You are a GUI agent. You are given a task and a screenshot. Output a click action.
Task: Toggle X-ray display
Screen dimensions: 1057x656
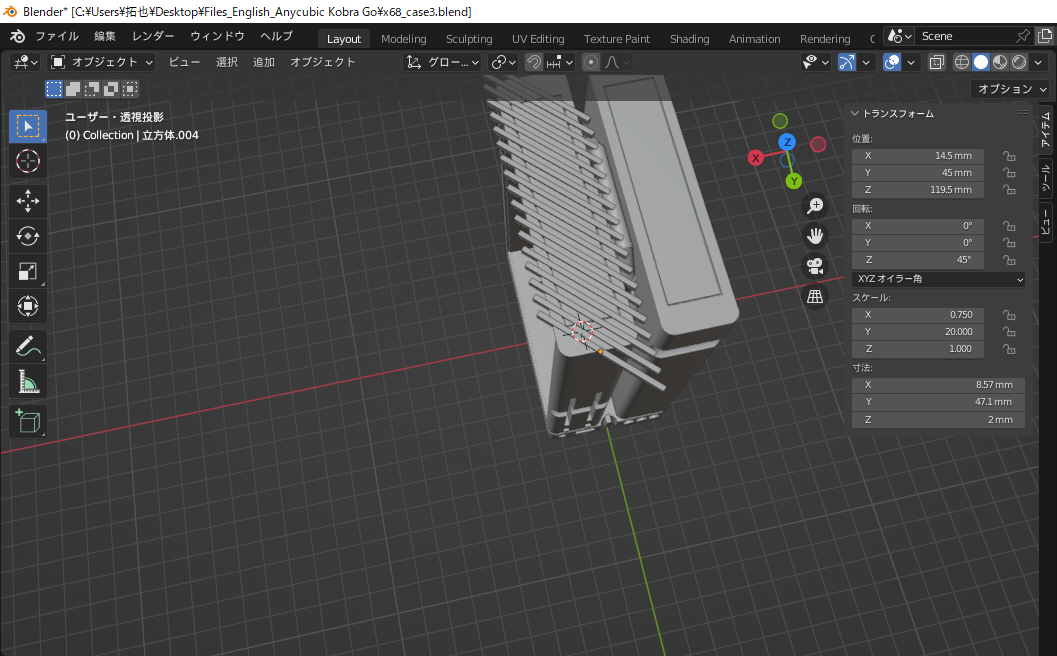click(x=936, y=62)
